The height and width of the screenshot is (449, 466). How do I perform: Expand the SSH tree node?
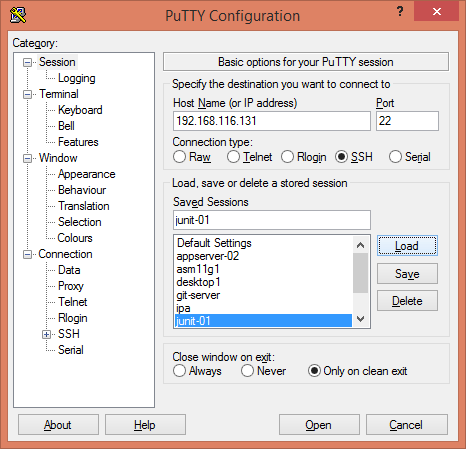tap(47, 334)
